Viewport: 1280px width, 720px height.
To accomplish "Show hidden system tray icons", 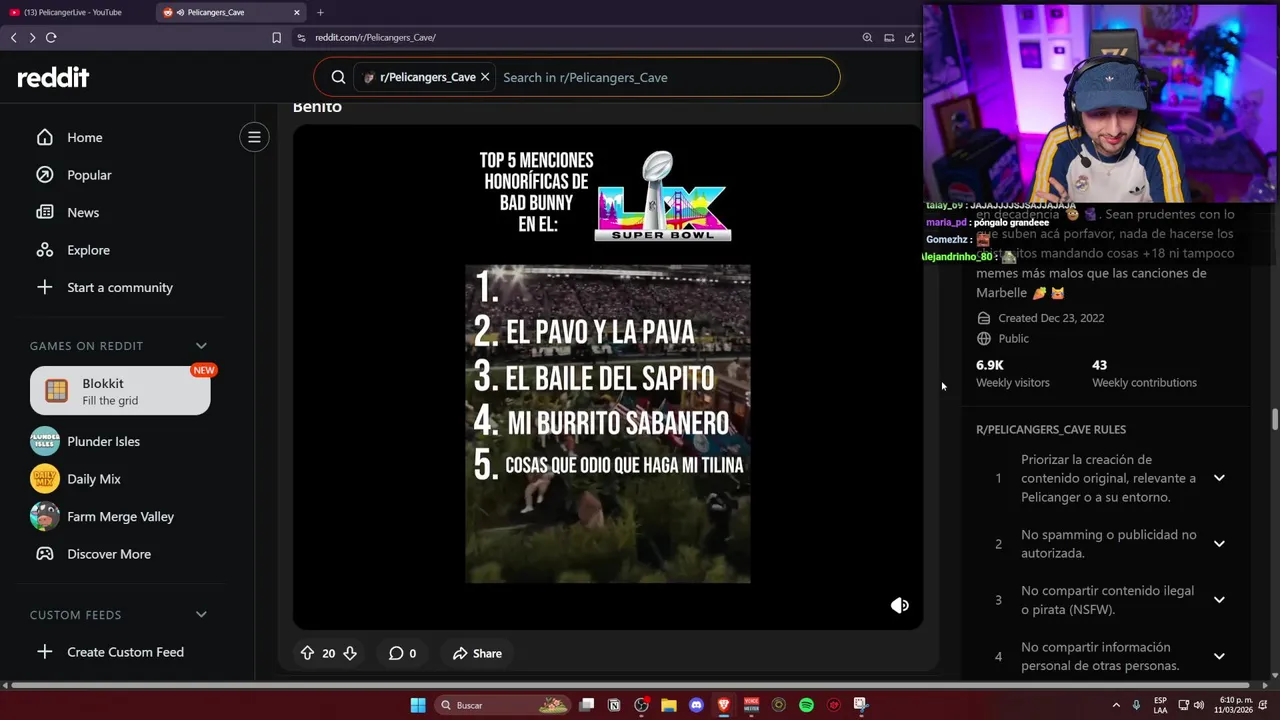I will click(1116, 705).
